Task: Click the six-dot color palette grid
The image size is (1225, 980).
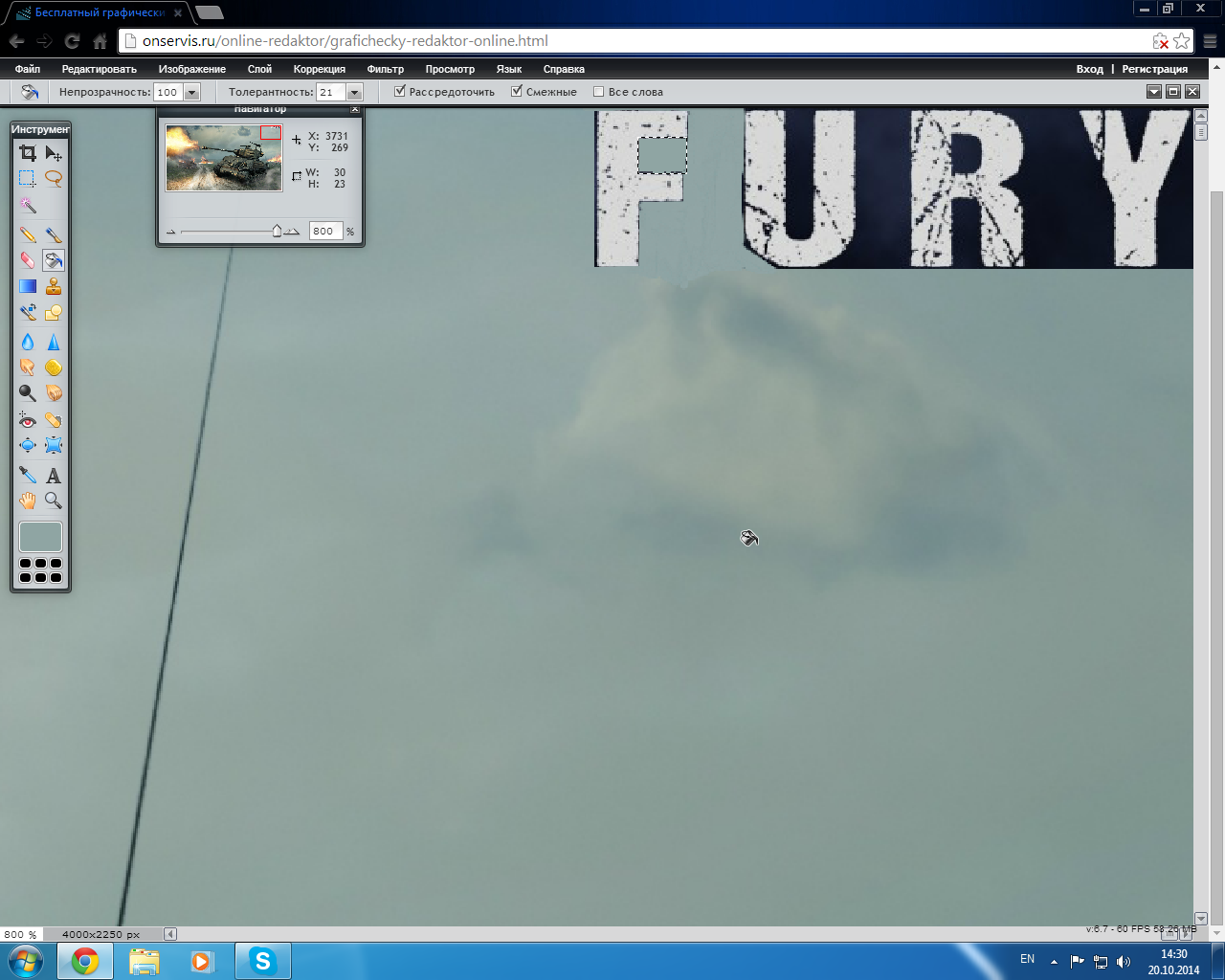Action: 40,570
